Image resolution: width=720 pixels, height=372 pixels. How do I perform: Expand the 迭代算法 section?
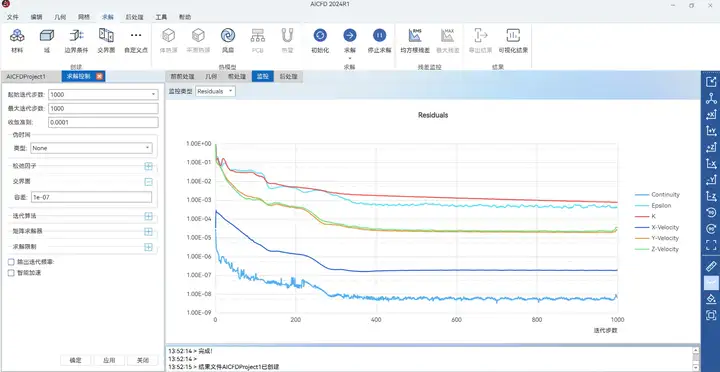(x=148, y=216)
